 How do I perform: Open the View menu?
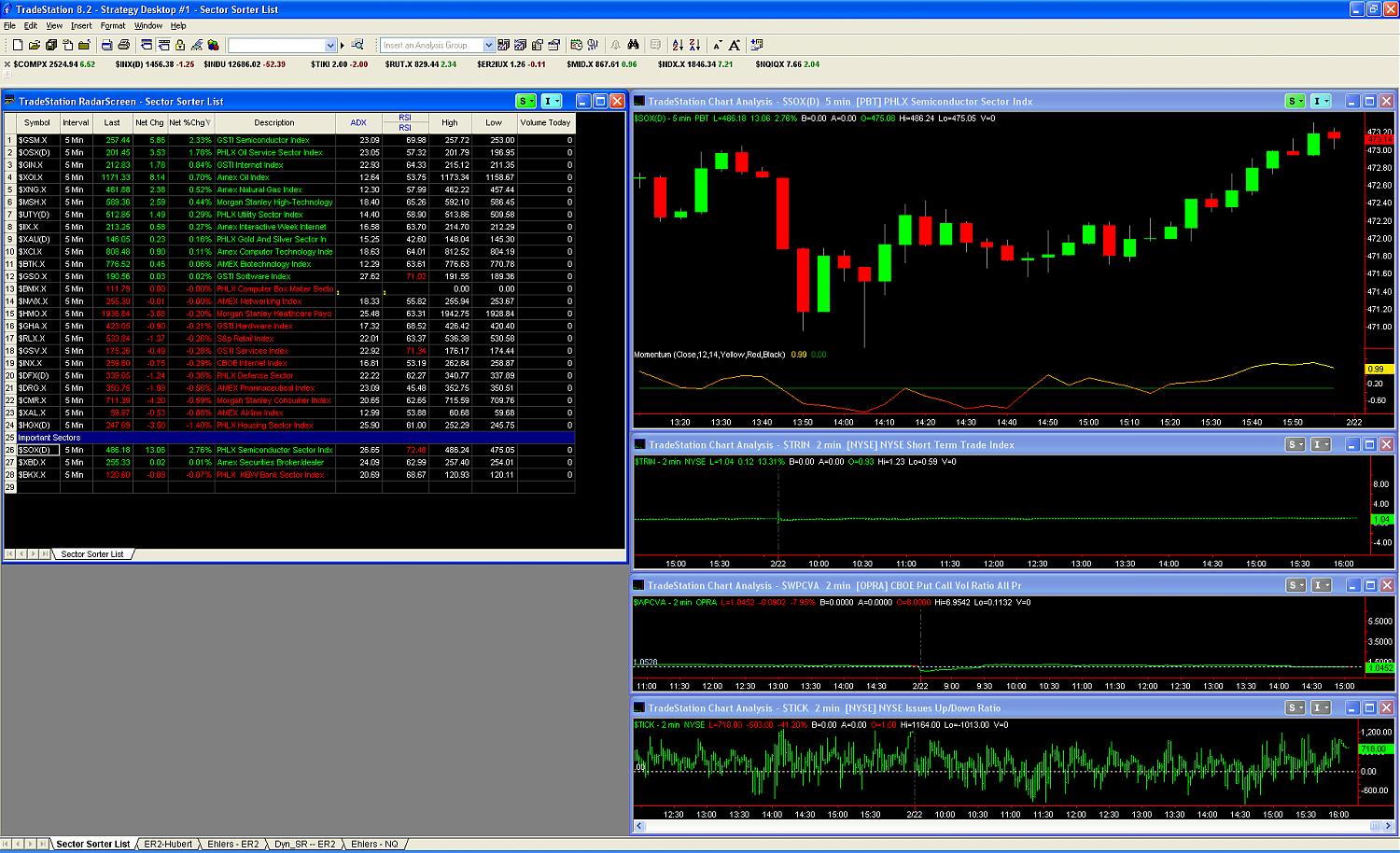(54, 26)
